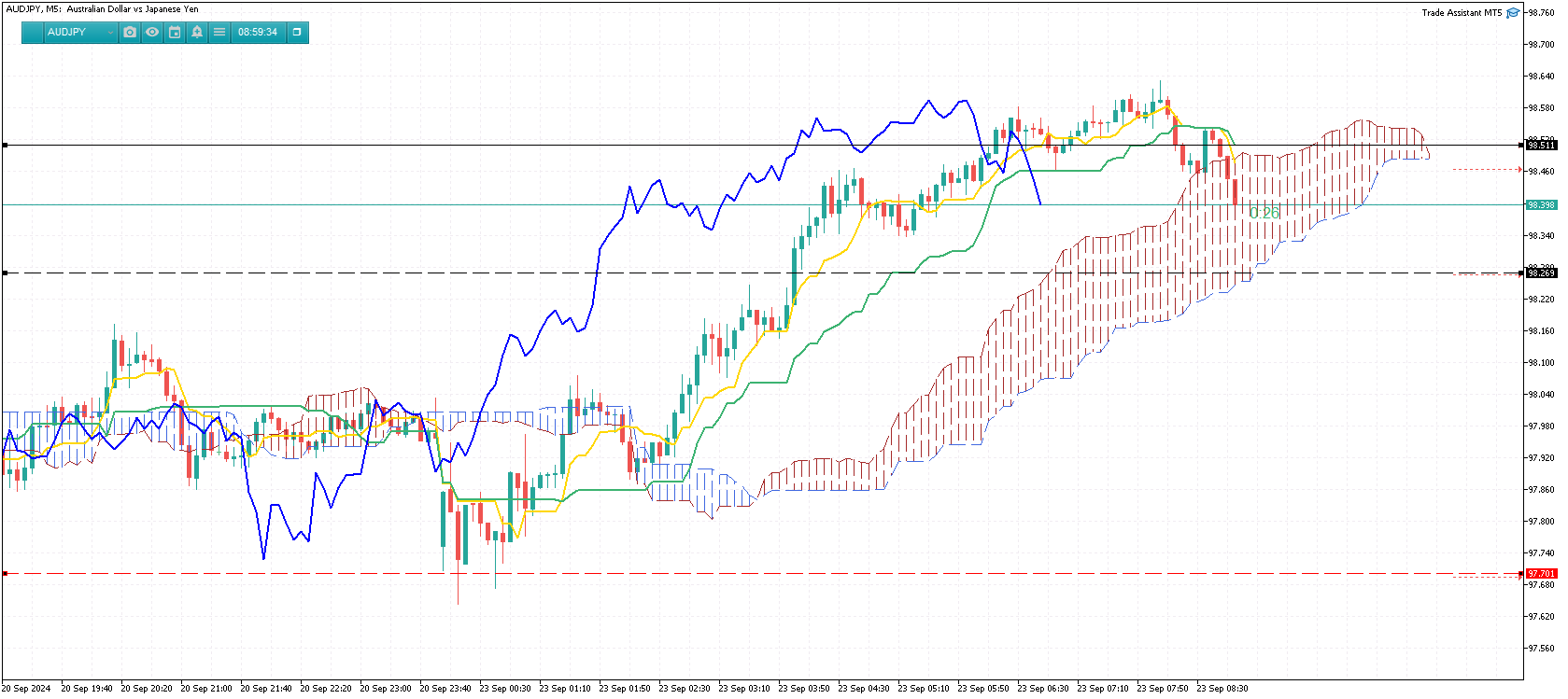Click the 98.760 price axis label

coord(1542,13)
